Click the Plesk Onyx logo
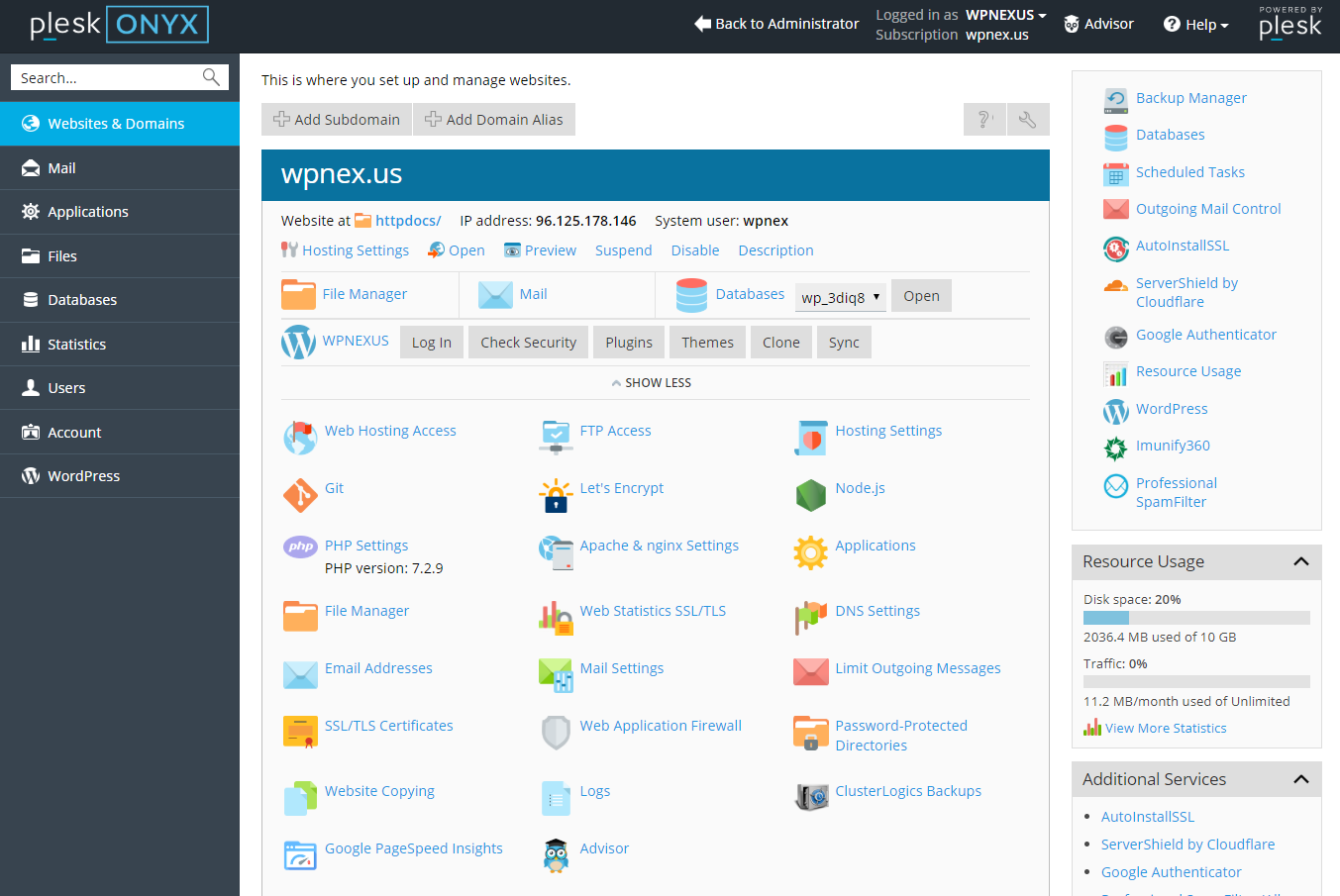The width and height of the screenshot is (1340, 896). click(119, 25)
